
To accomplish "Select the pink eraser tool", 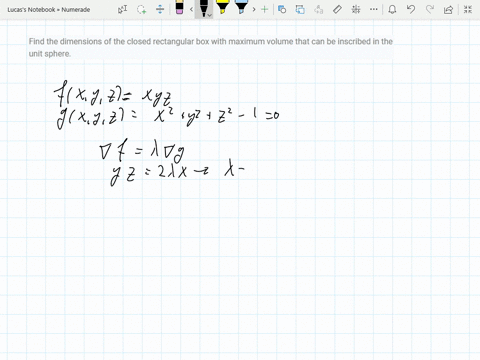I will coord(179,7).
